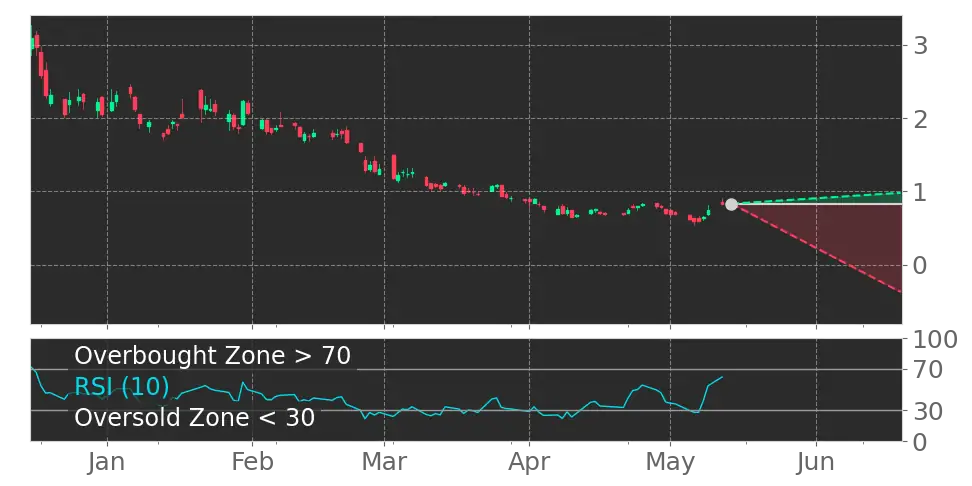Click the price axis value '1'
Screen dimensions: 972x486
[921, 192]
